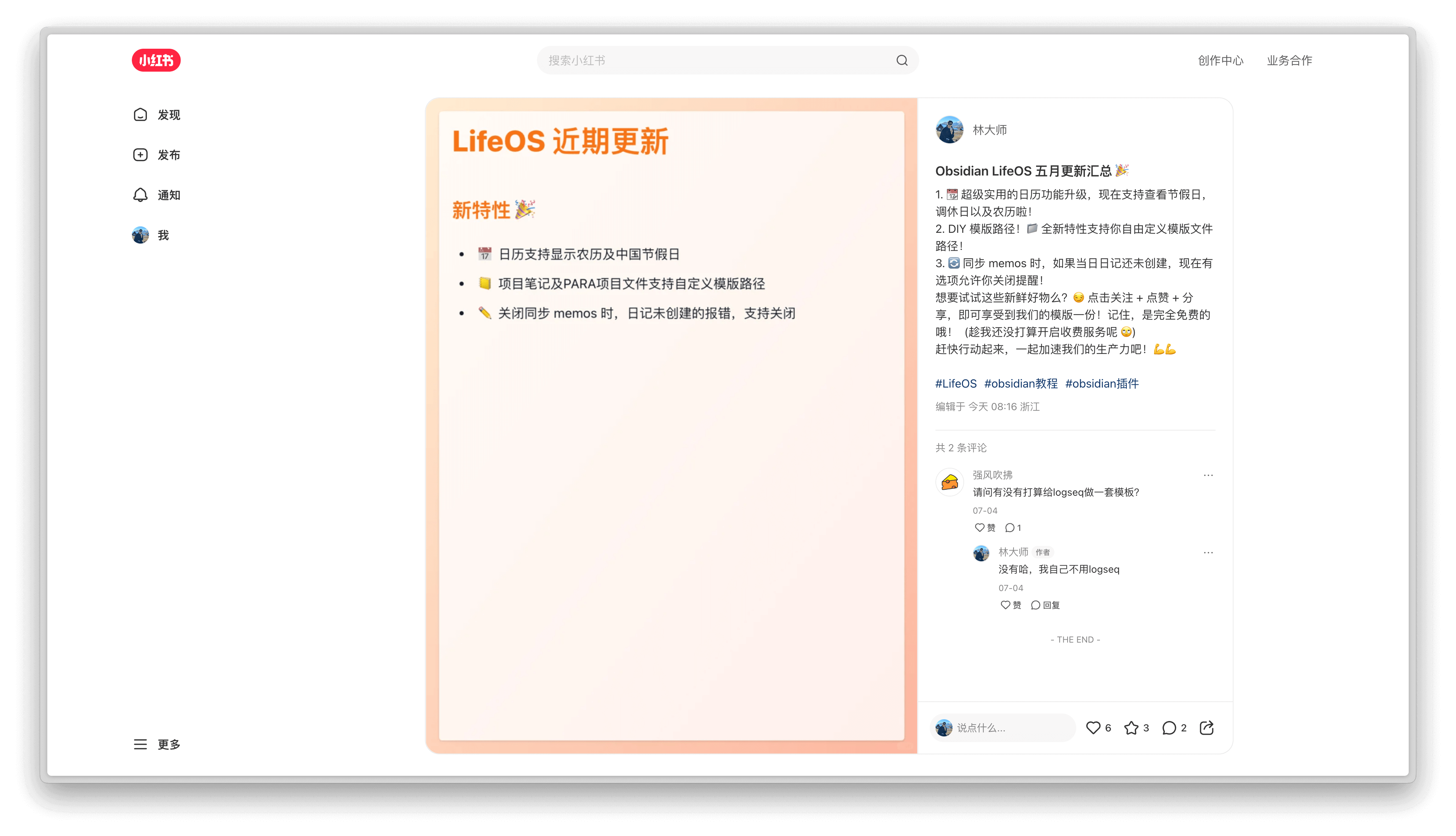Image resolution: width=1456 pixels, height=836 pixels.
Task: Open 发布 in the sidebar
Action: tap(157, 155)
